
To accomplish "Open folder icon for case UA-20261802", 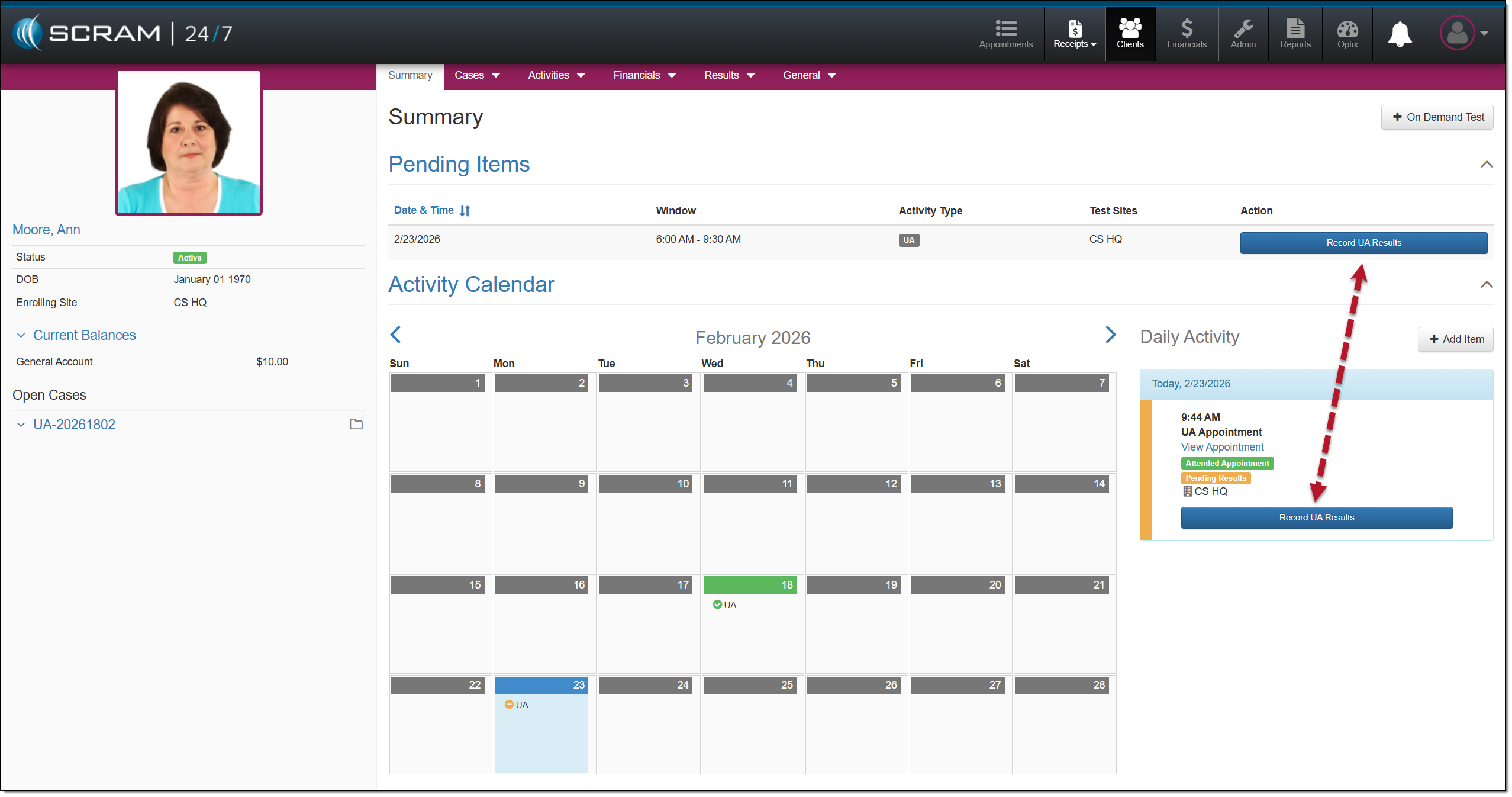I will tap(356, 424).
